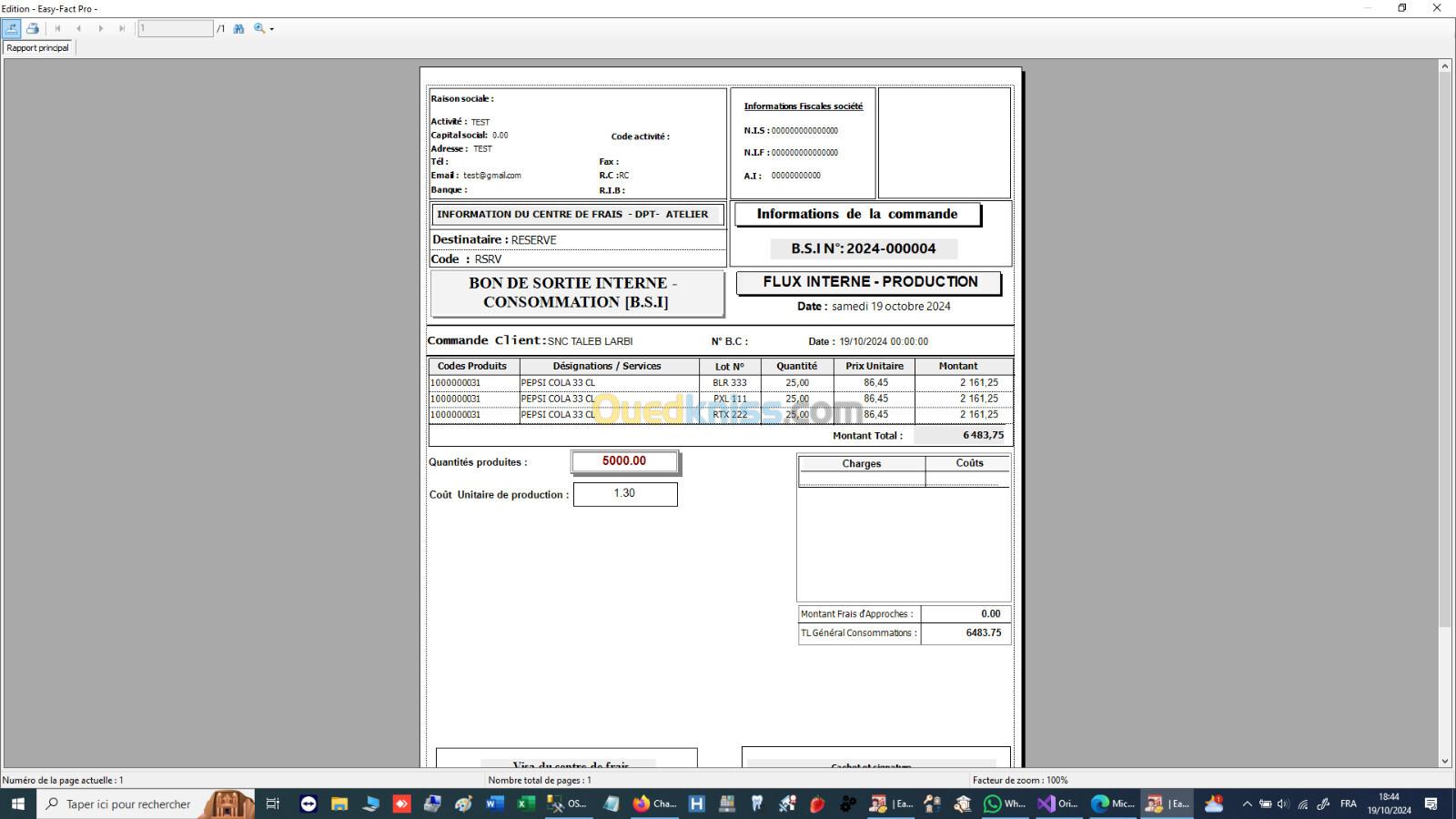Image resolution: width=1456 pixels, height=819 pixels.
Task: Go to the first page arrow
Action: coord(57,28)
